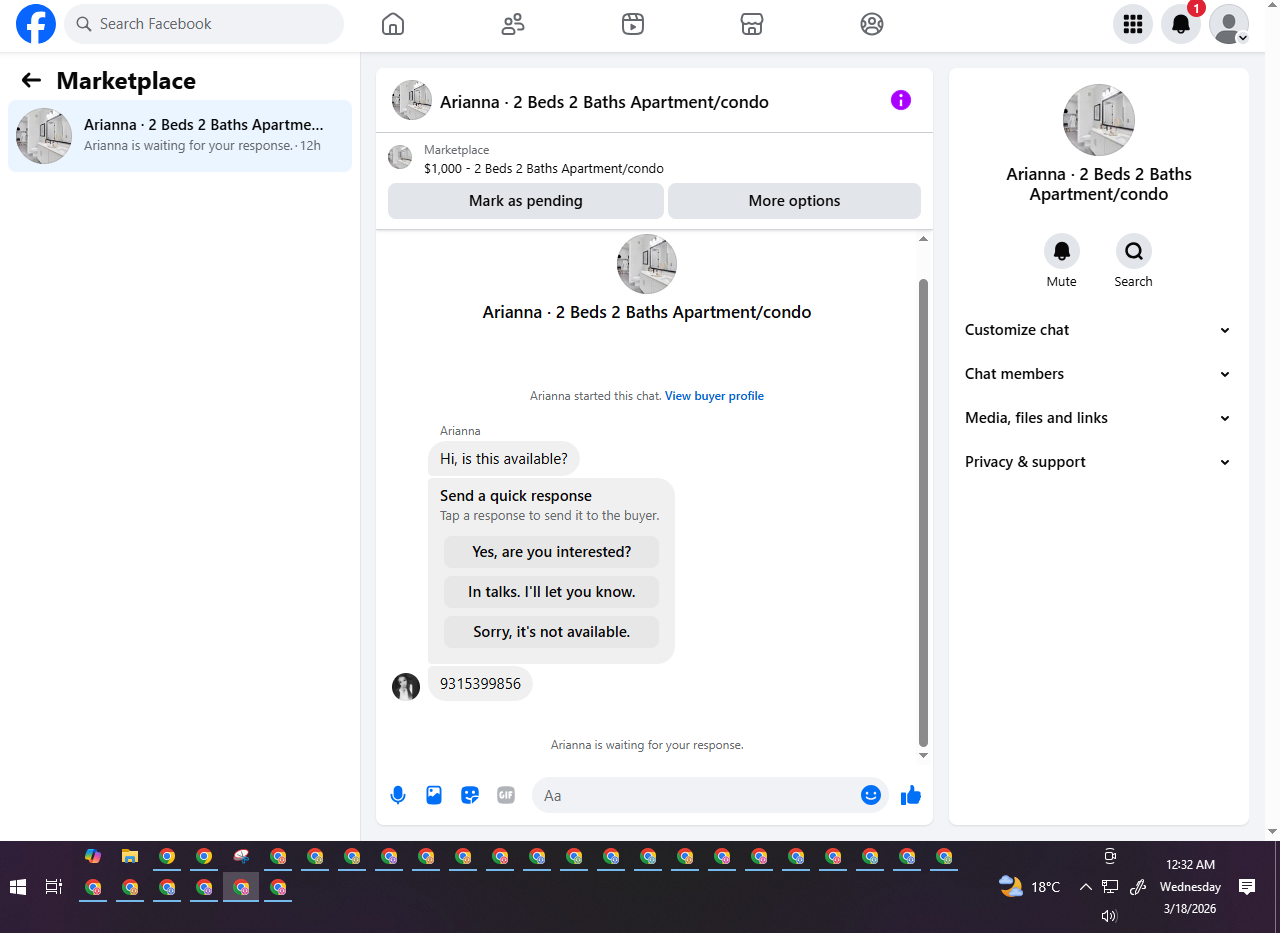Viewport: 1280px width, 933px height.
Task: Search in conversation with magnifier icon
Action: coord(1134,251)
